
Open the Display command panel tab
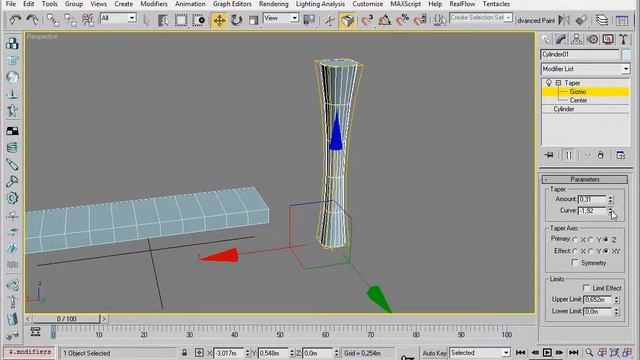click(x=608, y=39)
